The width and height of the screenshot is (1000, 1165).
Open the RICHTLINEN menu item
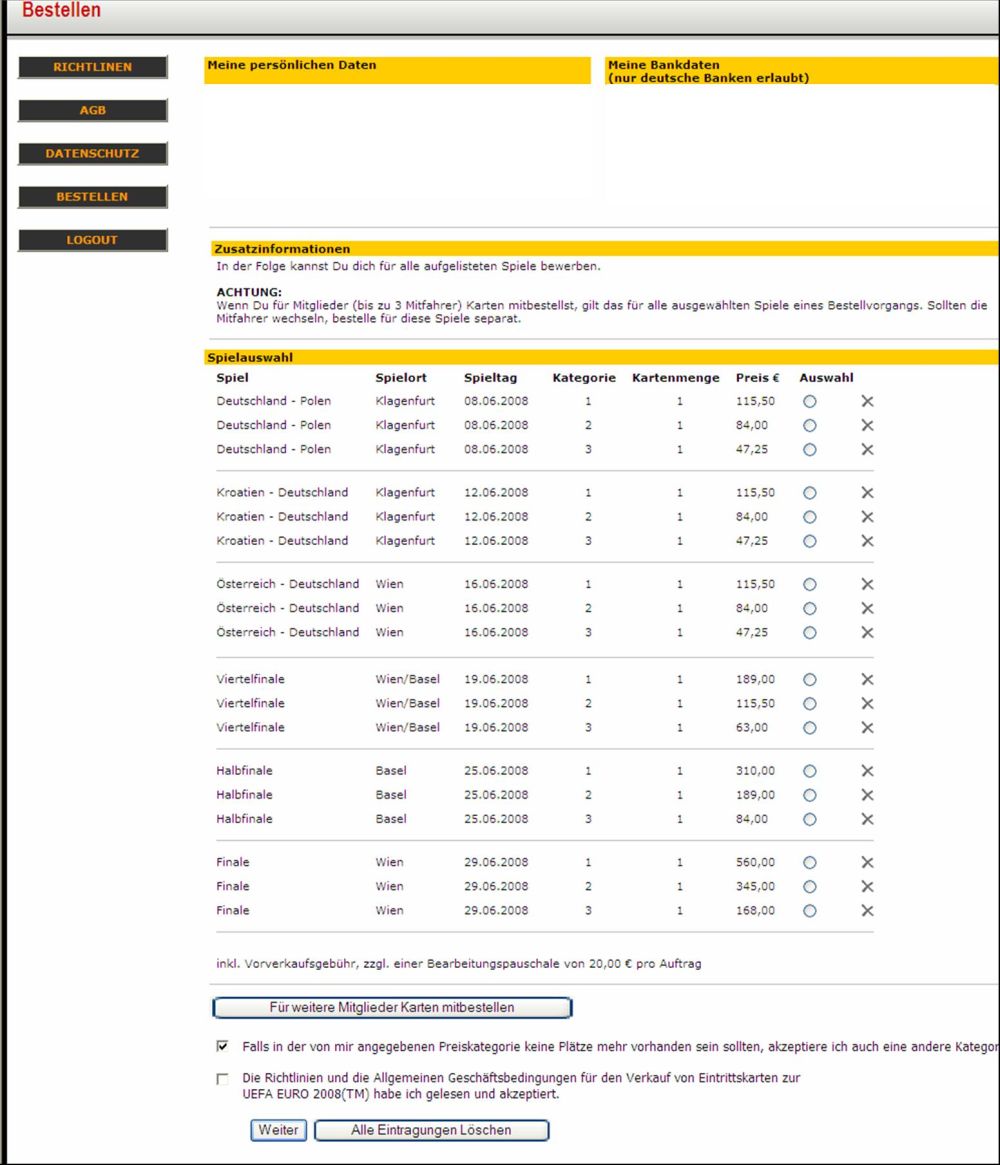click(92, 67)
